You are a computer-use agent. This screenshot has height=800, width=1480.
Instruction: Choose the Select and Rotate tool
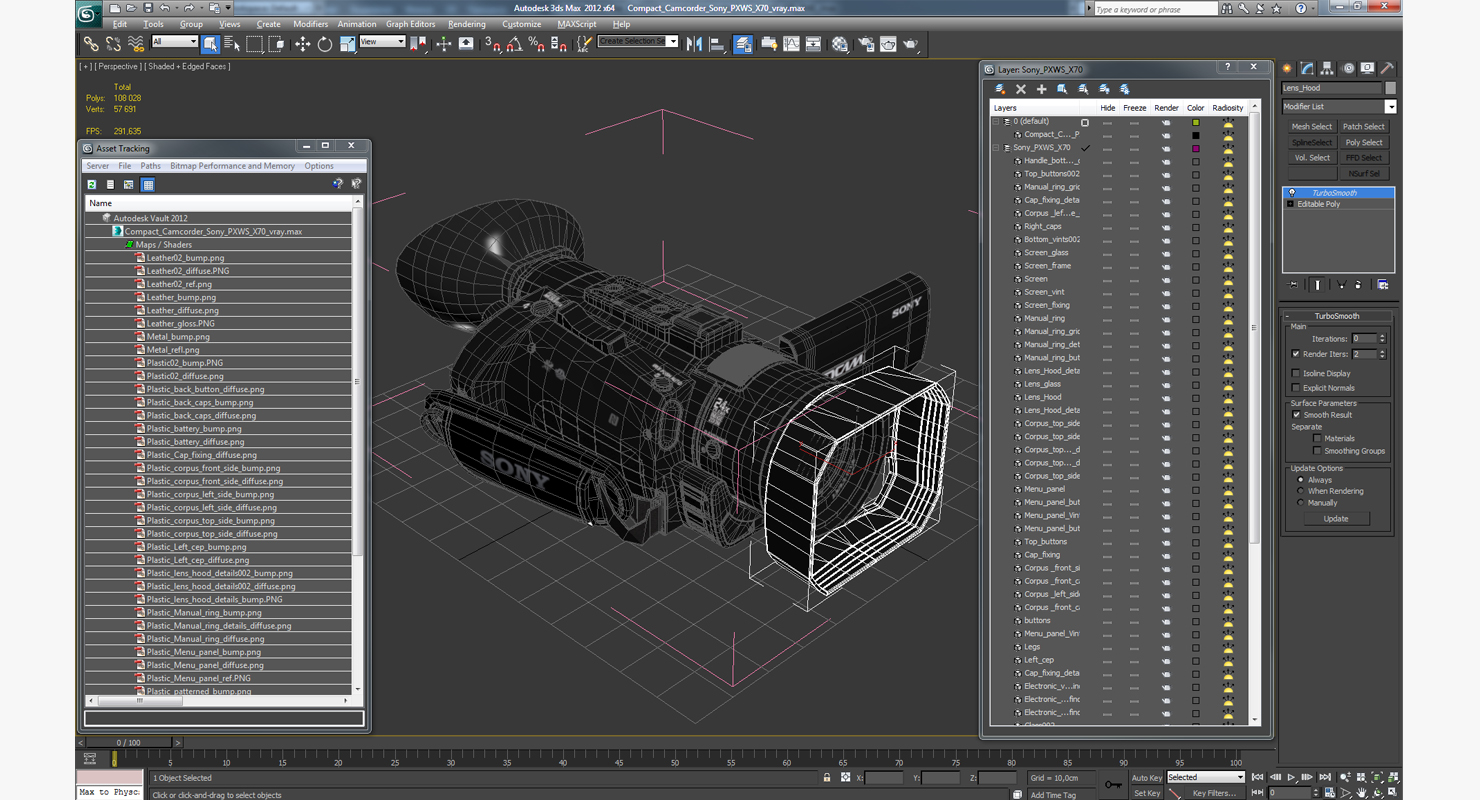tap(324, 44)
